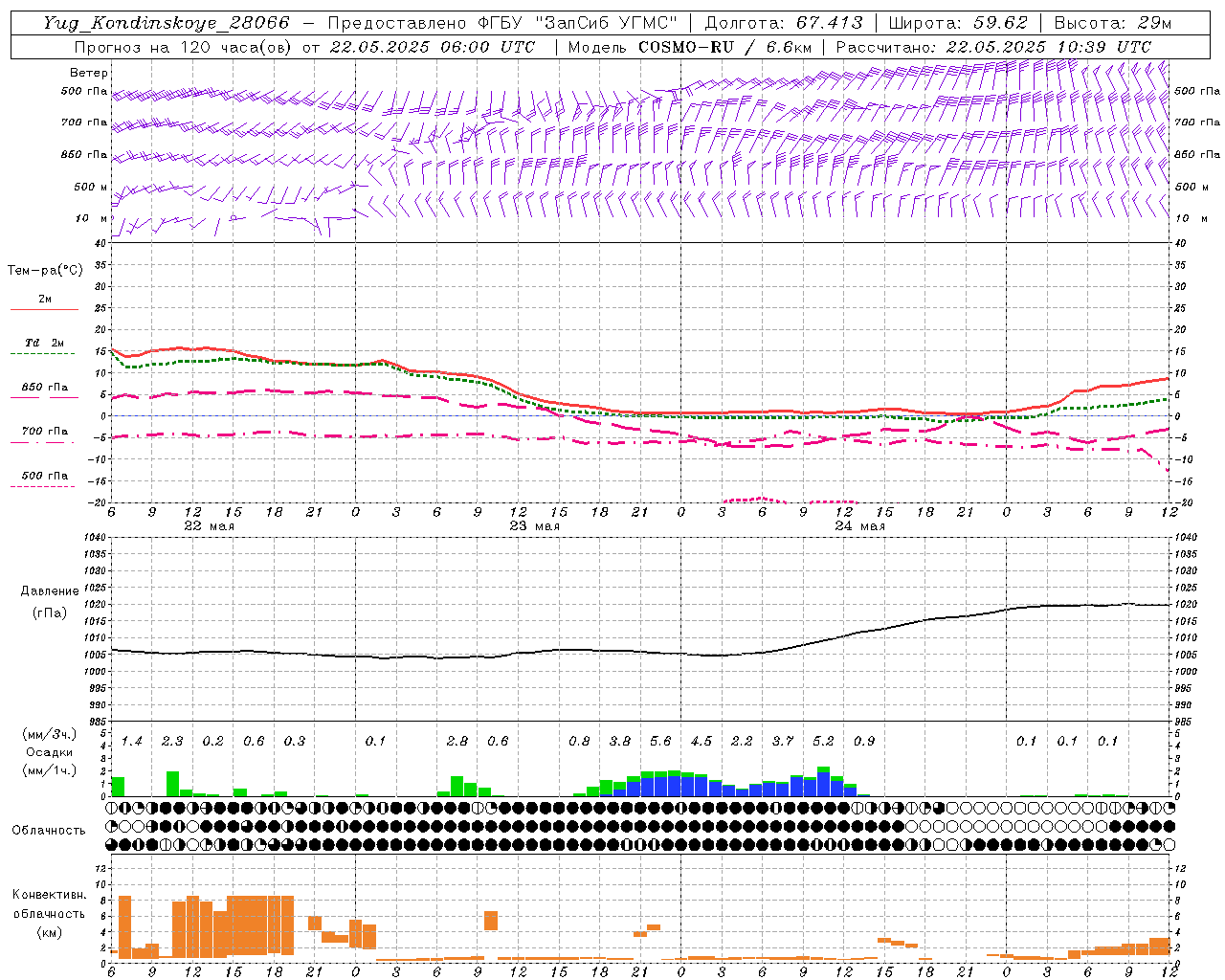The height and width of the screenshot is (980, 1225).
Task: Click the 0.3 precipitation total
Action: (x=295, y=741)
